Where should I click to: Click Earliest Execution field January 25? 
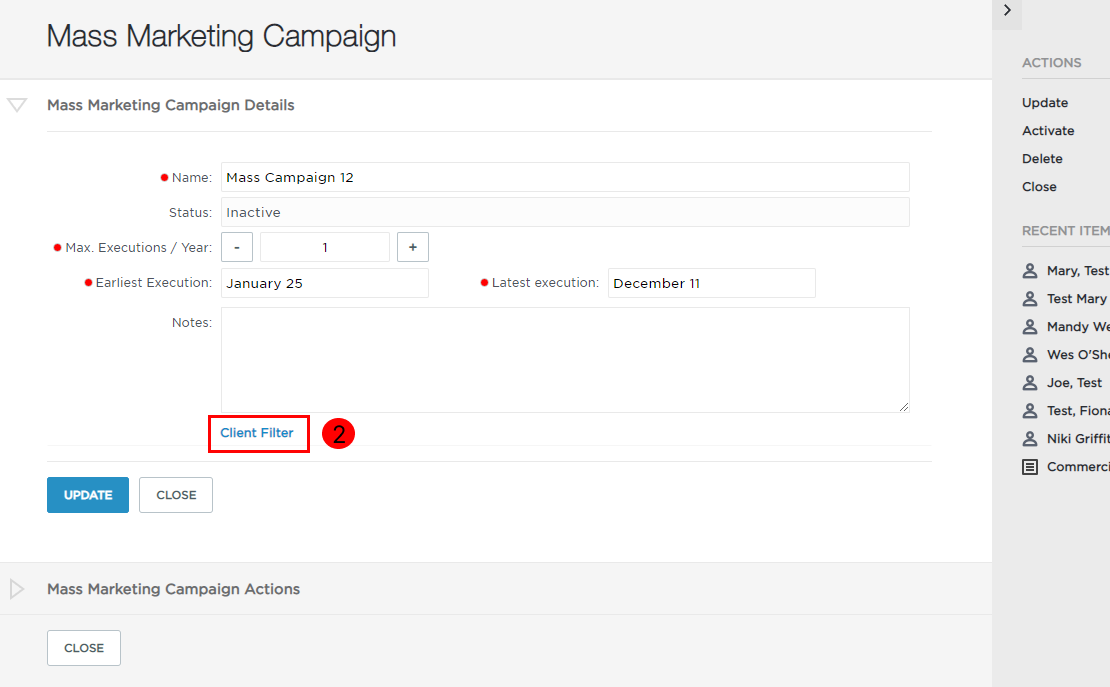[x=325, y=283]
